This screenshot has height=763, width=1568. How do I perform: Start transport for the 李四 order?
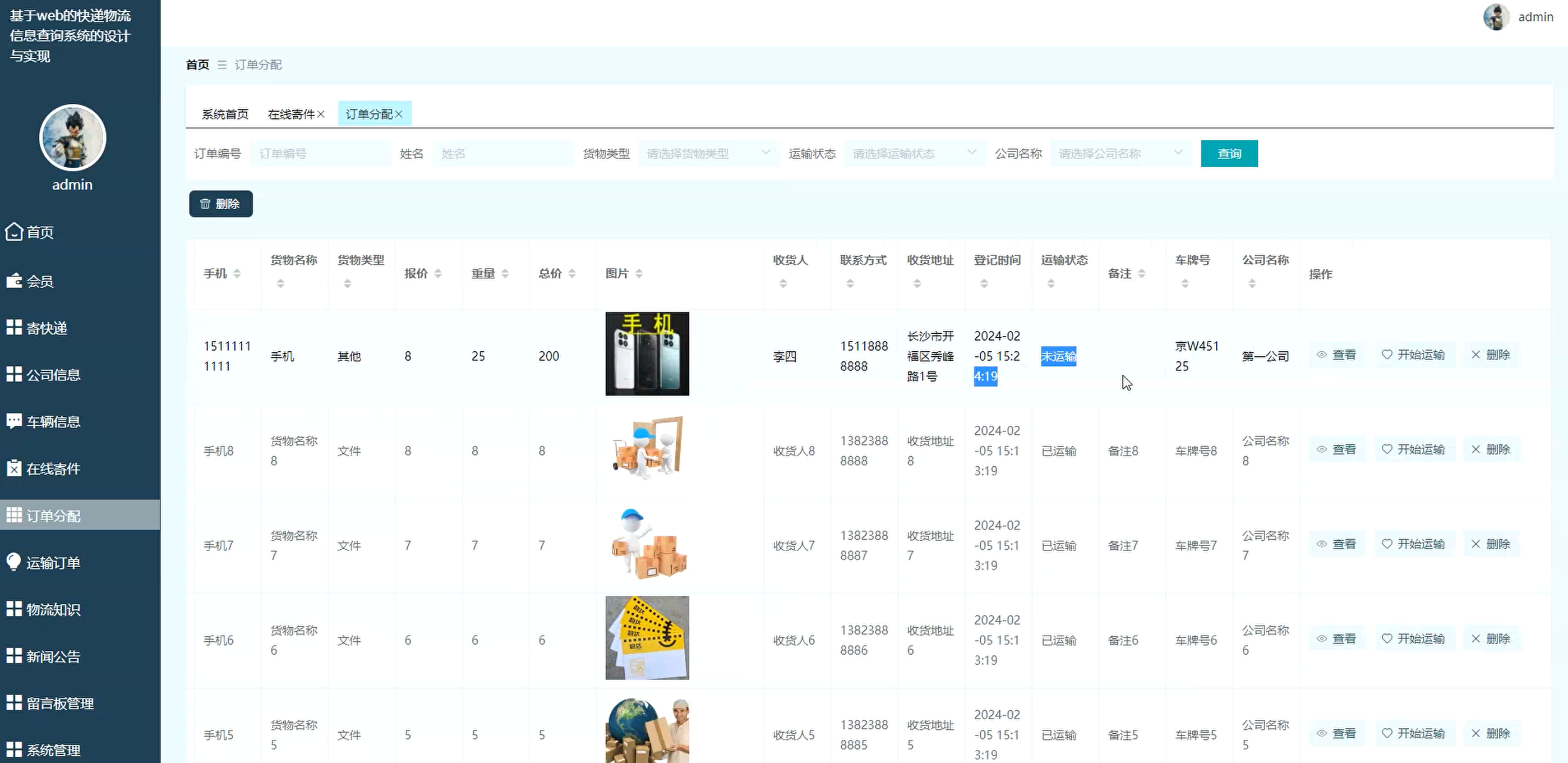pyautogui.click(x=1413, y=355)
